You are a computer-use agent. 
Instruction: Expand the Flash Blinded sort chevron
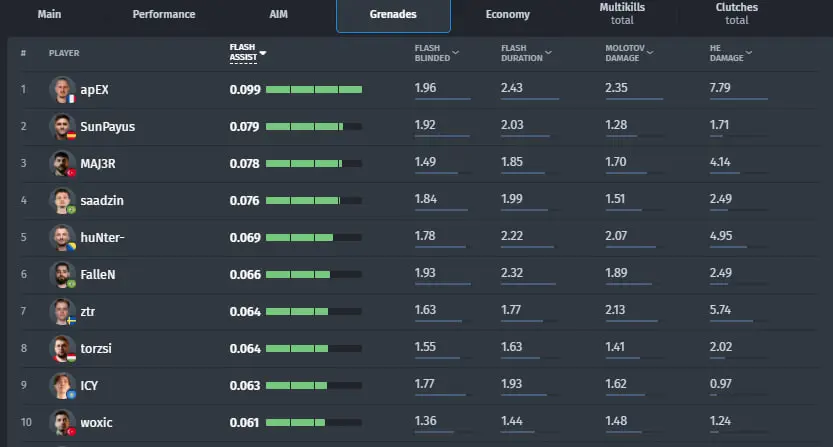456,53
